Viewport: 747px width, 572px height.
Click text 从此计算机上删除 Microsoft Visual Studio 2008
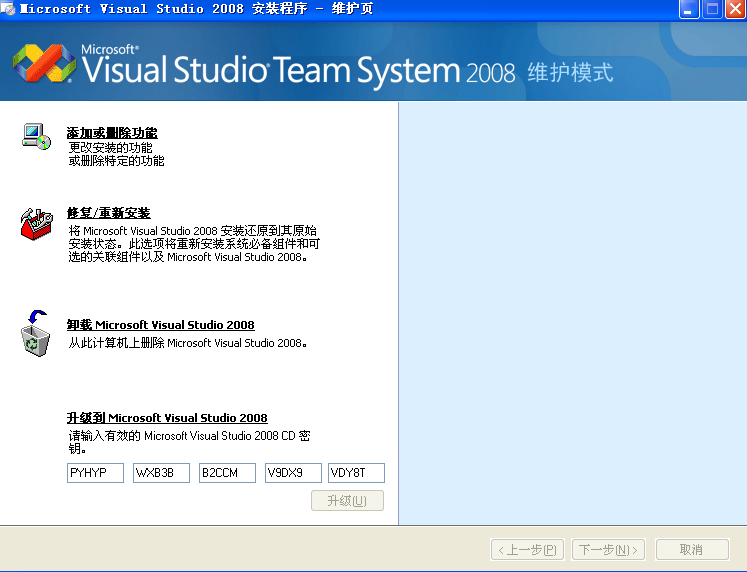[x=188, y=343]
